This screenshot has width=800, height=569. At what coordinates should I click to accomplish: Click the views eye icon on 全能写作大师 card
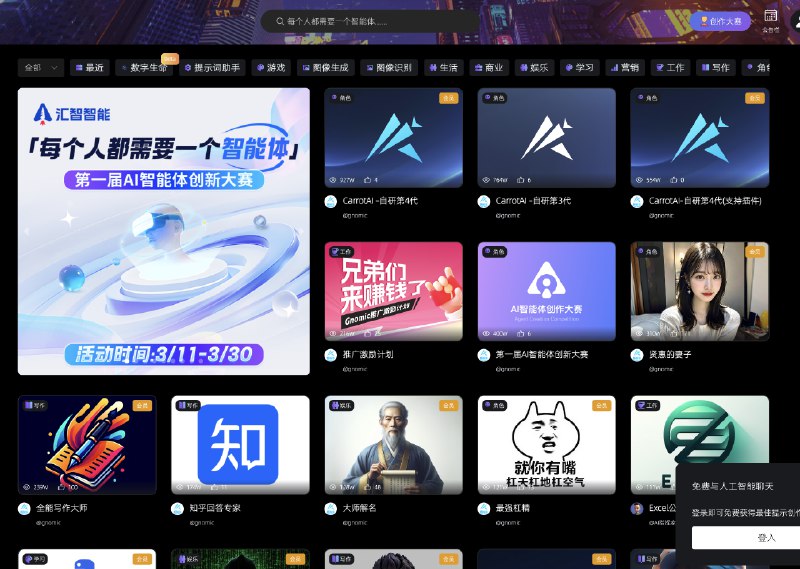click(x=27, y=487)
